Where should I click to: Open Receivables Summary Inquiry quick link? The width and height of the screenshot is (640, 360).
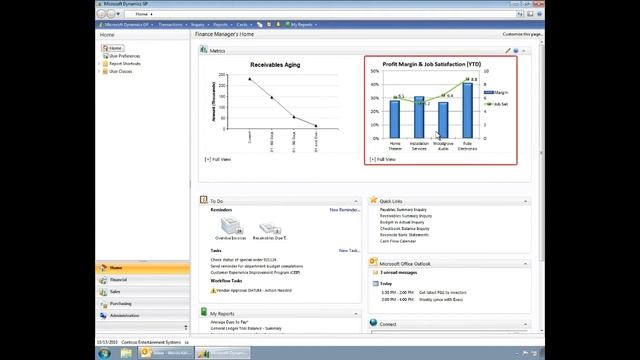406,216
